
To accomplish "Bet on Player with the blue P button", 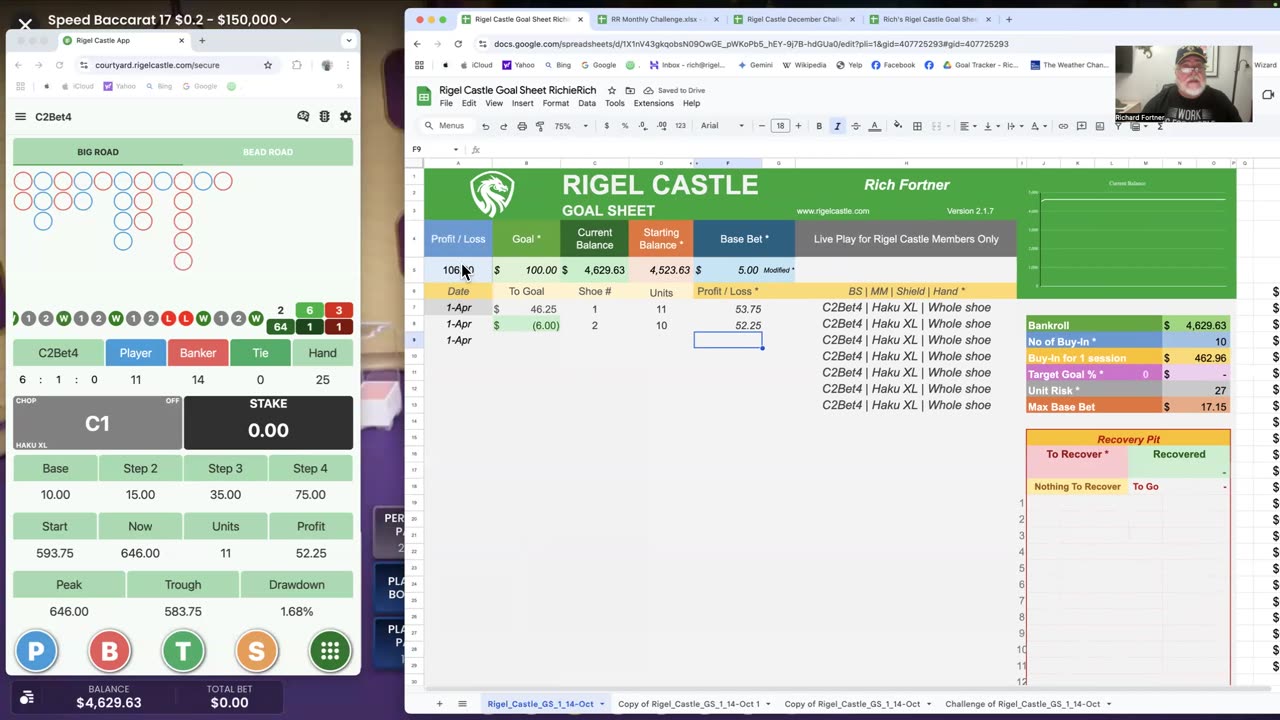I will point(36,652).
